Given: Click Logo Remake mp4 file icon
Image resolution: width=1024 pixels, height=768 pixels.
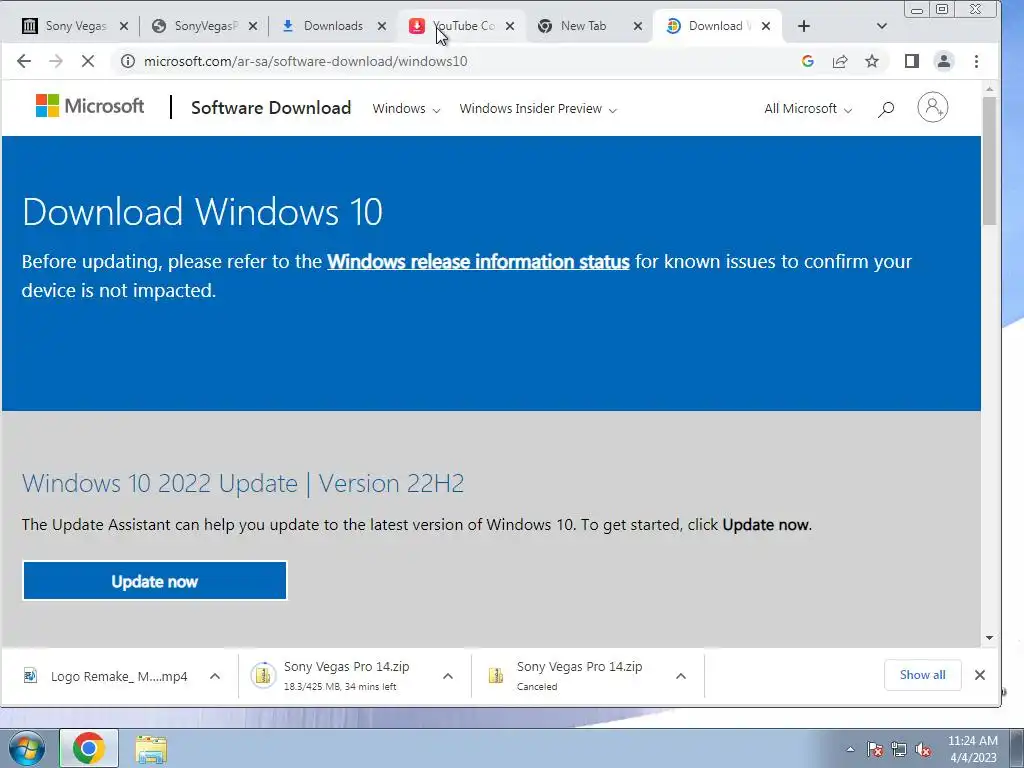Looking at the screenshot, I should point(30,675).
